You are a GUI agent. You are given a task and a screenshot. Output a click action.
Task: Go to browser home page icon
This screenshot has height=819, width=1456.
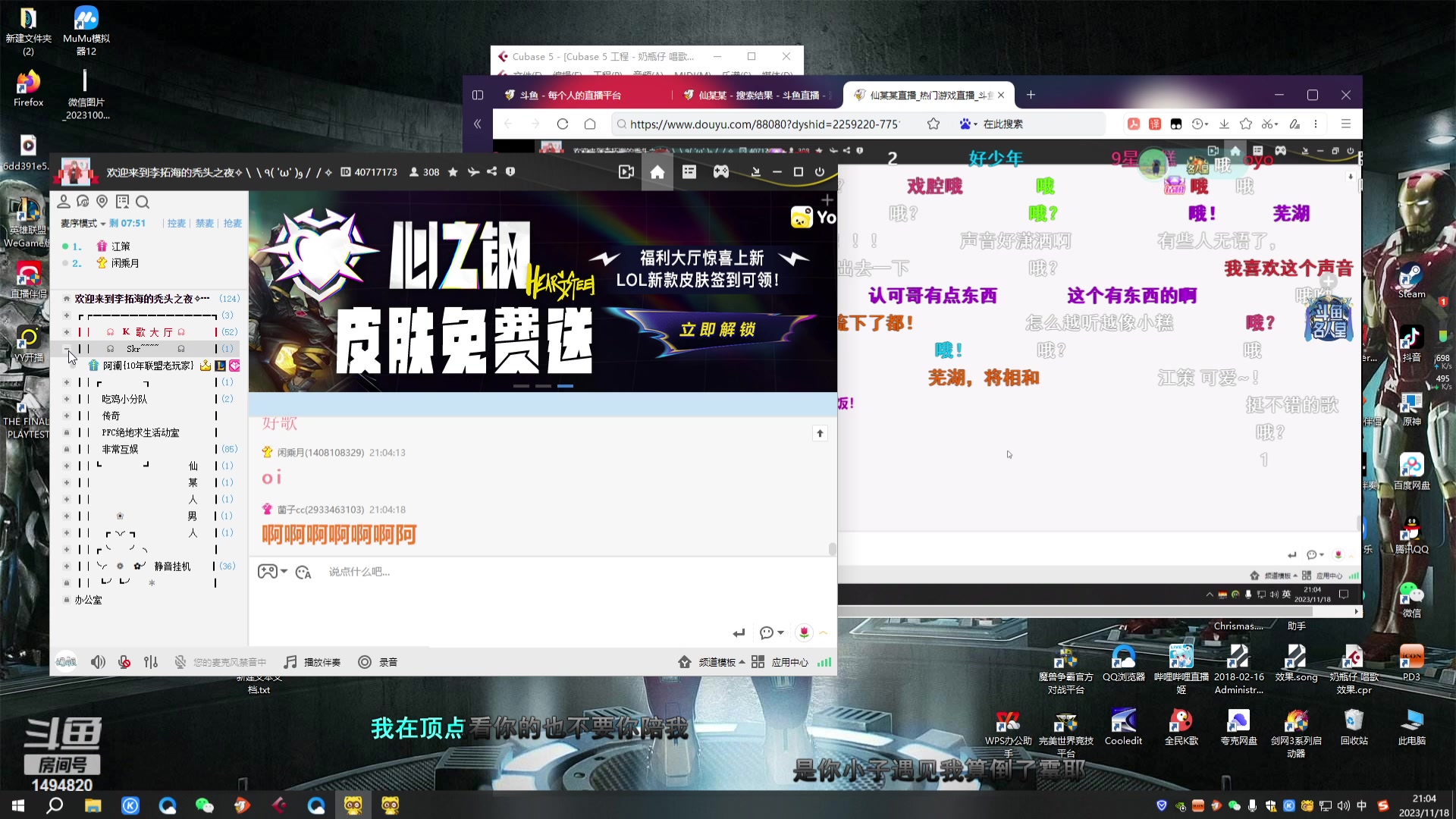click(590, 124)
